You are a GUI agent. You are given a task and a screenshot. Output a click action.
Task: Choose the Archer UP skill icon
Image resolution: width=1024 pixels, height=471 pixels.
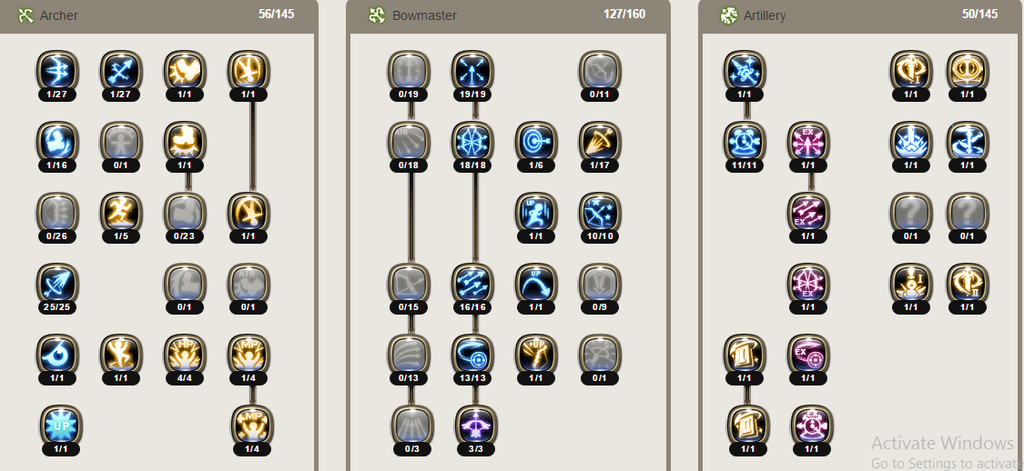tap(60, 425)
